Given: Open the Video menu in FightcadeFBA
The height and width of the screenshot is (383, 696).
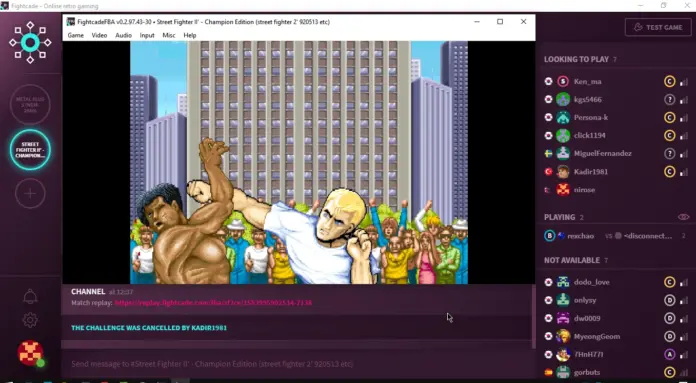Looking at the screenshot, I should click(x=99, y=35).
